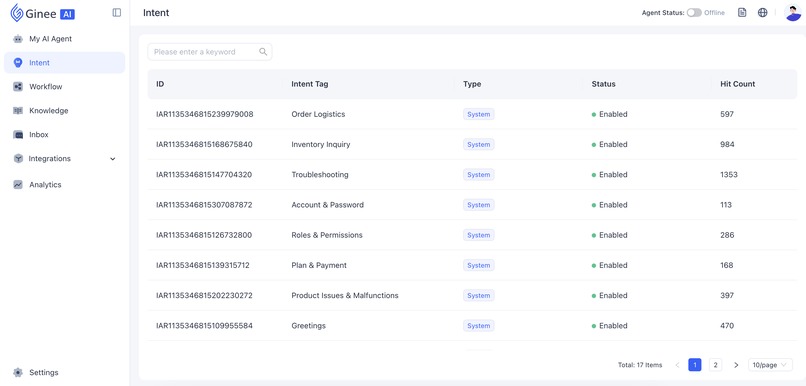Go to the My AI Agent section
The width and height of the screenshot is (806, 386).
(x=50, y=39)
